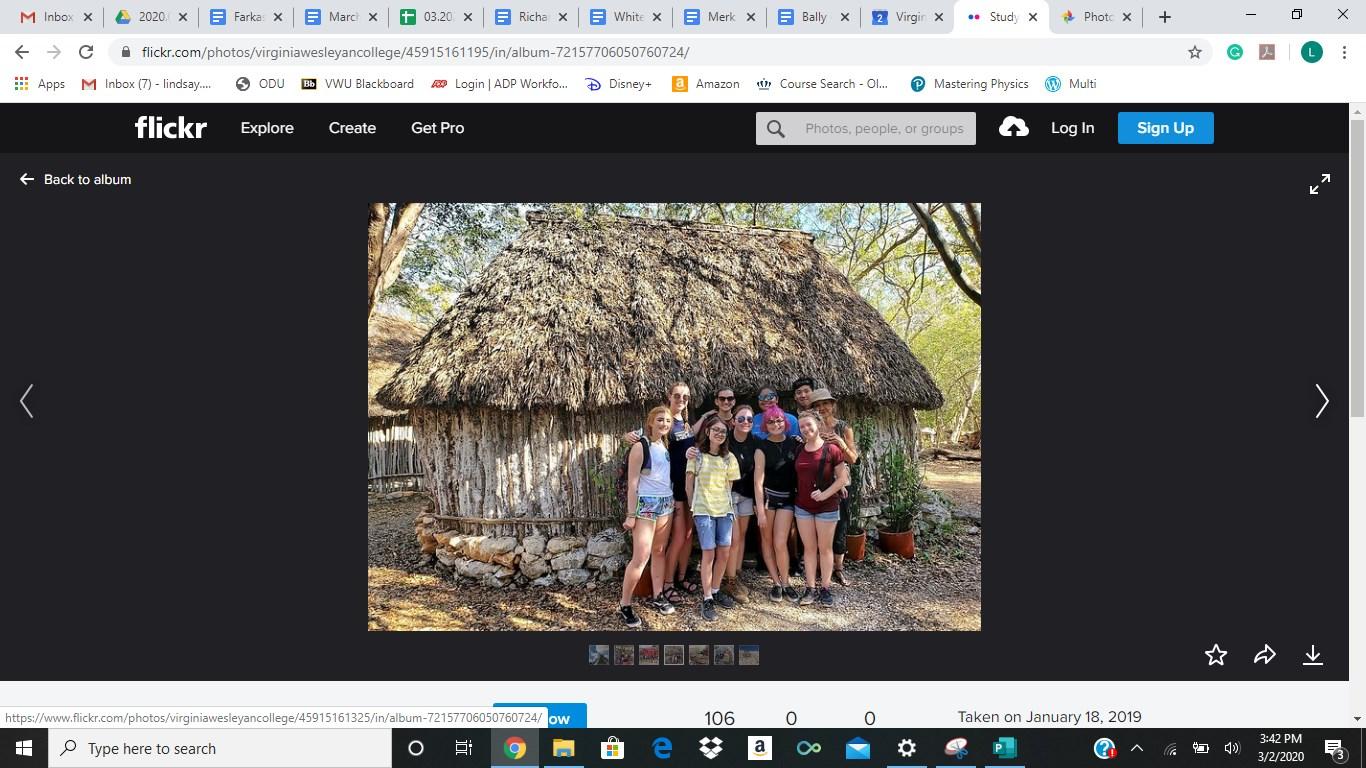Click the Windows taskbar search box
The height and width of the screenshot is (768, 1366).
tap(219, 748)
